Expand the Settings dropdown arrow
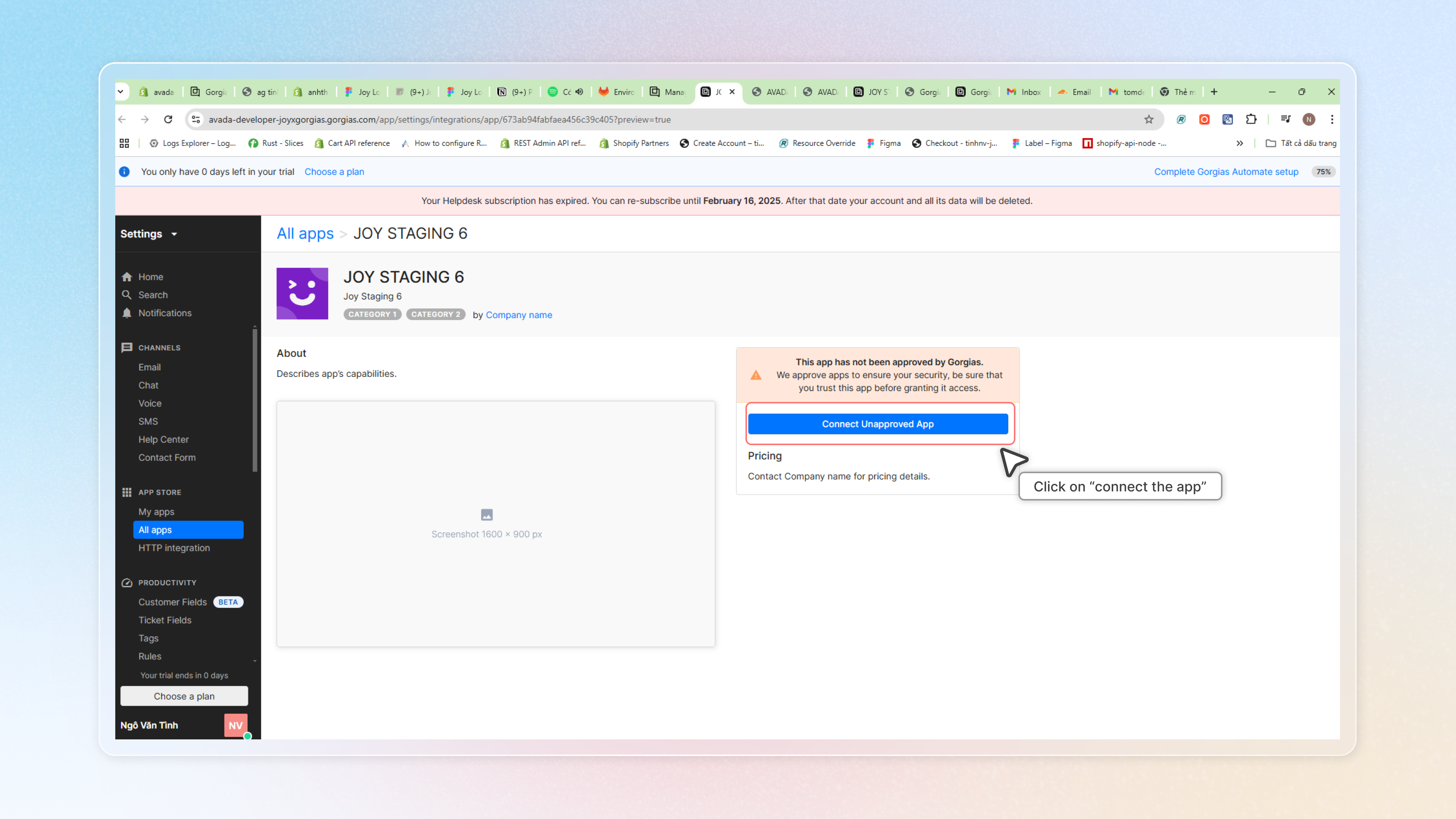 pos(174,234)
